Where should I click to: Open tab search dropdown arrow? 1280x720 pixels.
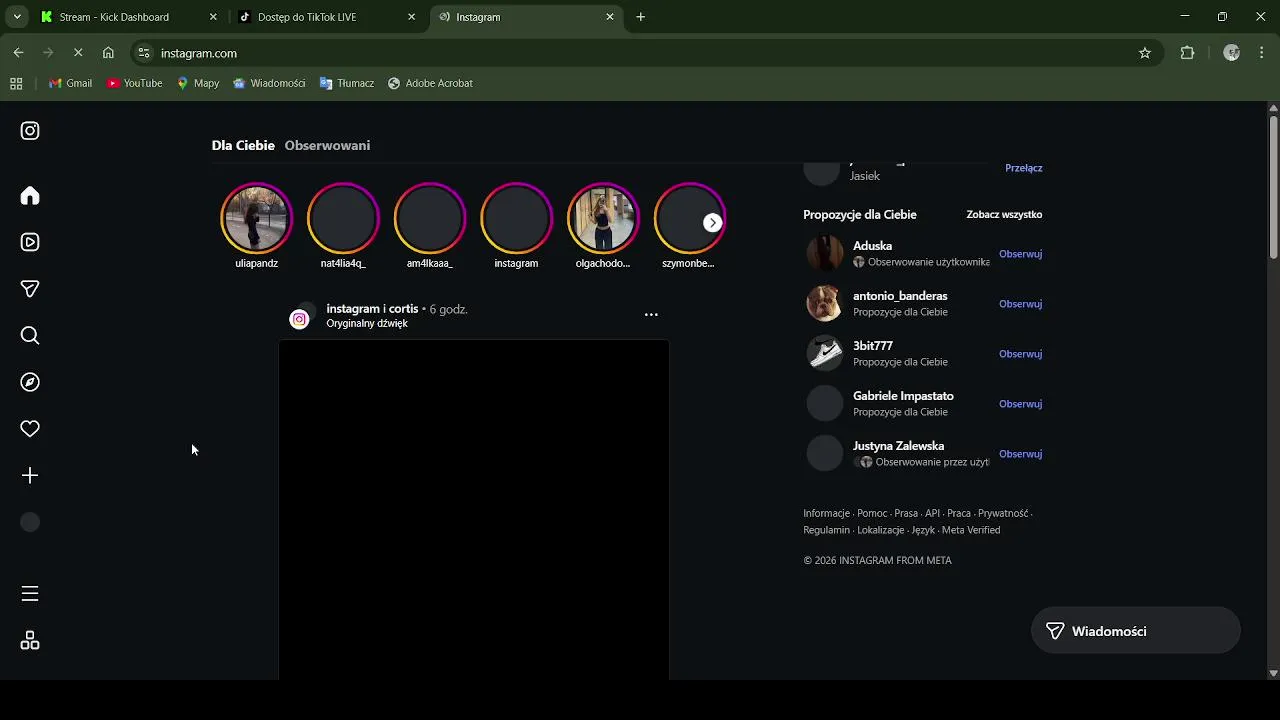[17, 17]
